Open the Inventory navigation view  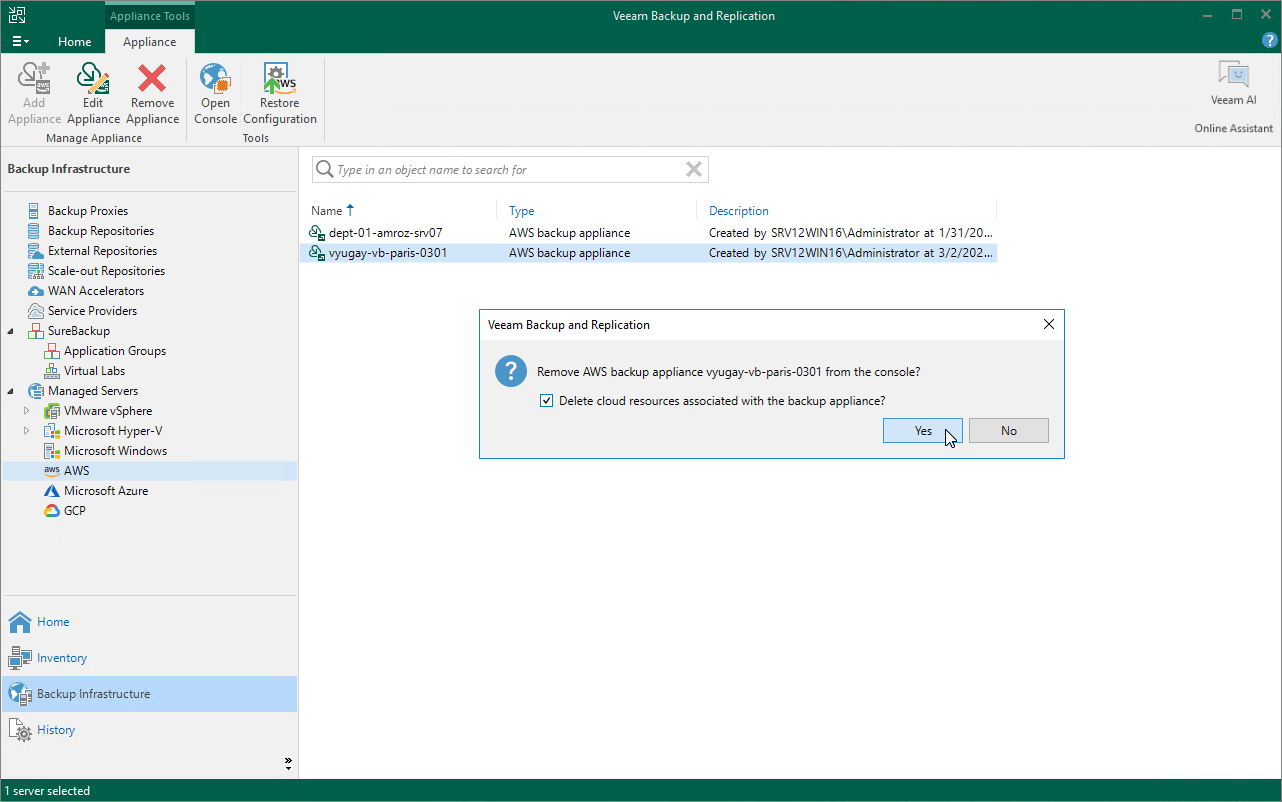coord(62,658)
